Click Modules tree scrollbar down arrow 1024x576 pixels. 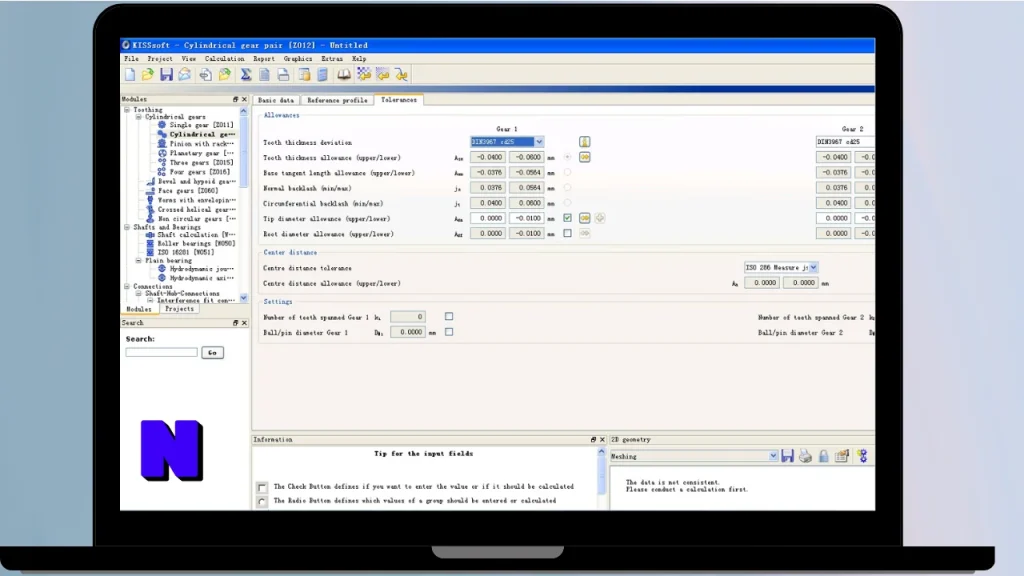coord(244,298)
